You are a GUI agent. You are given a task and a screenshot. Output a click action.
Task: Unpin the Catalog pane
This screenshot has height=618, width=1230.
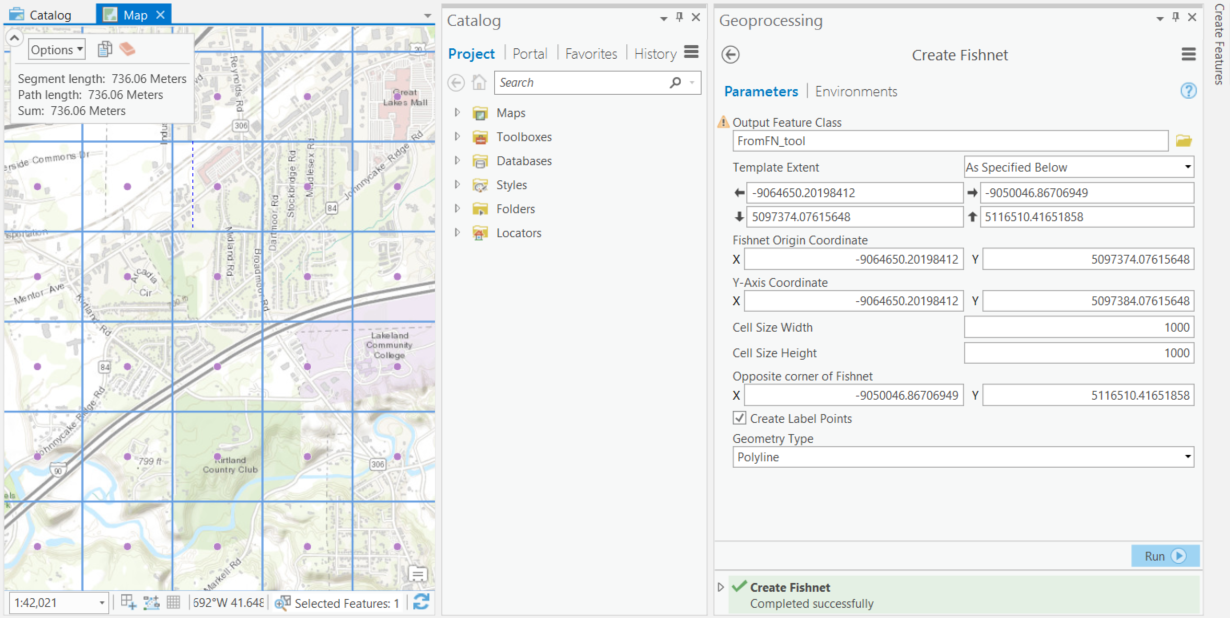pos(677,18)
